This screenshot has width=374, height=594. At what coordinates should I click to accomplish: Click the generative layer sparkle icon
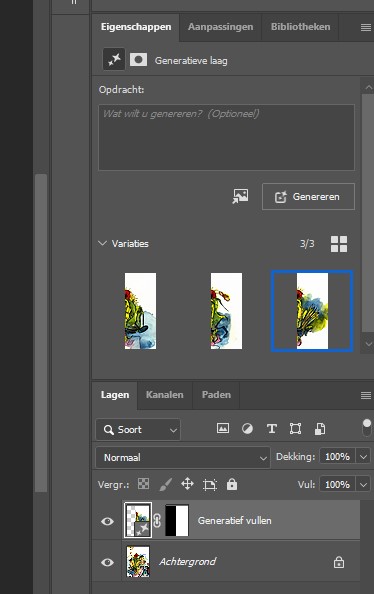coord(114,59)
